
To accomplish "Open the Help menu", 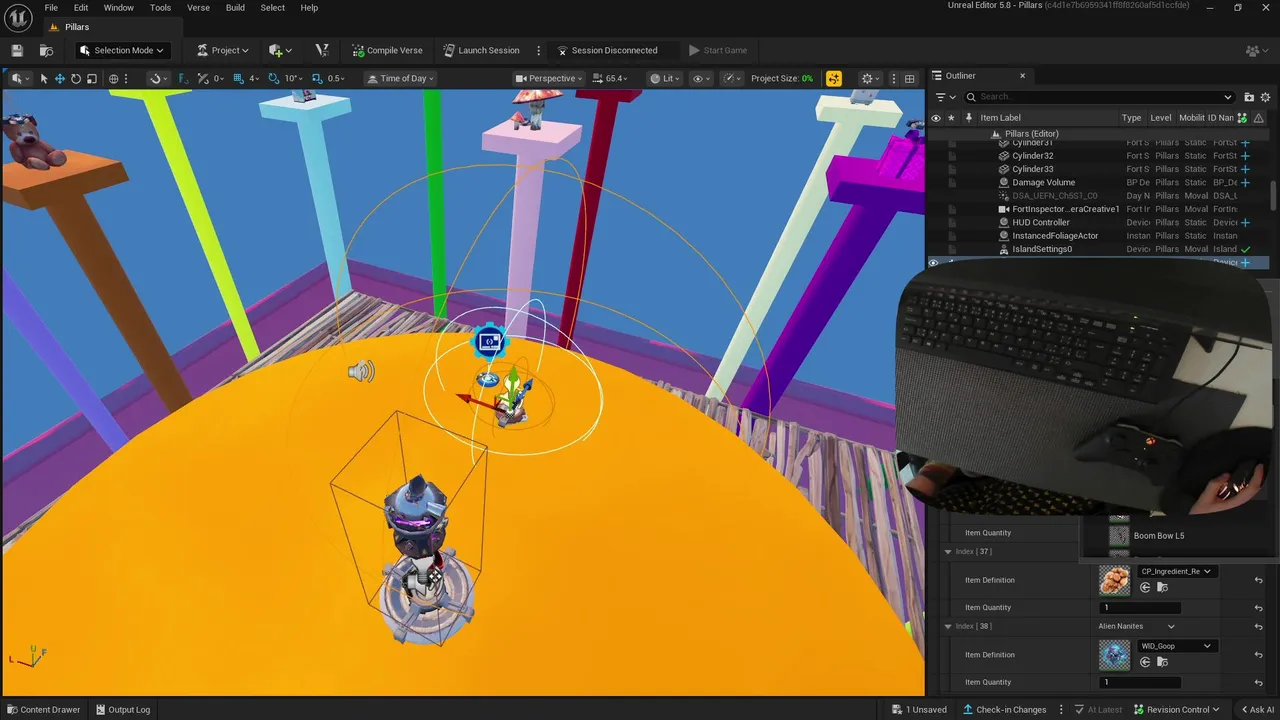I will 309,8.
